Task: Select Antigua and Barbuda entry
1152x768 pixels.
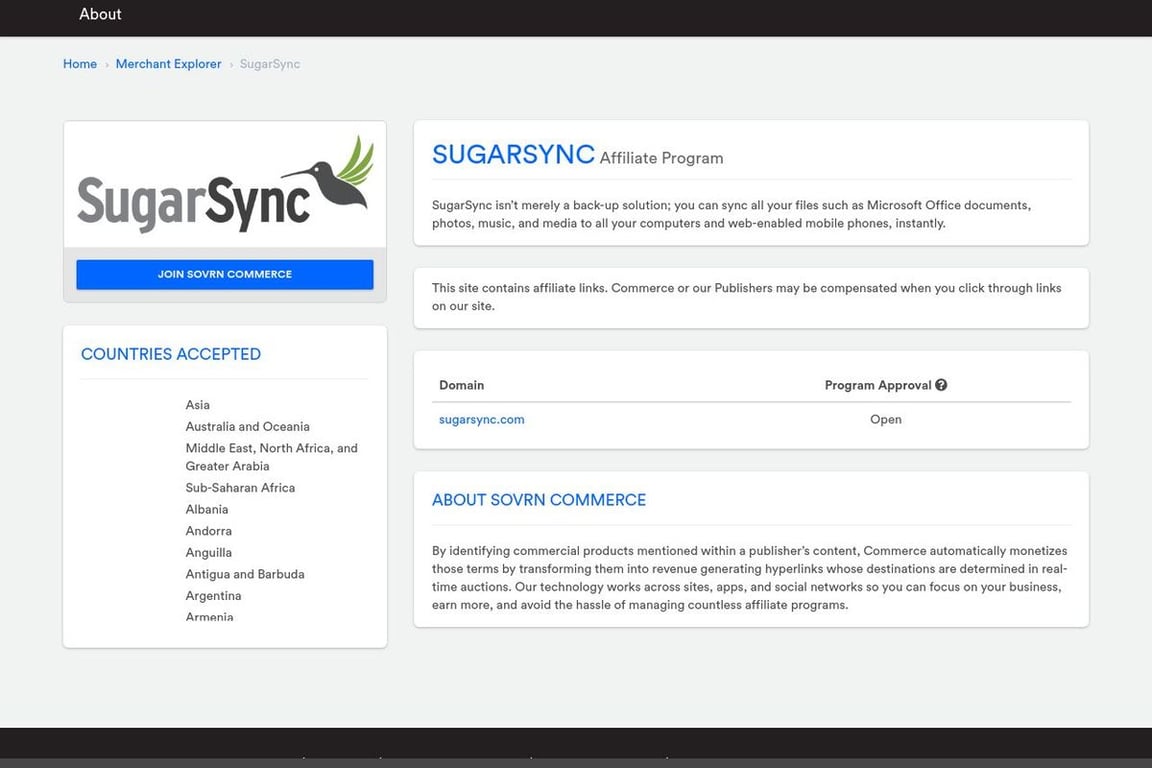Action: click(245, 574)
